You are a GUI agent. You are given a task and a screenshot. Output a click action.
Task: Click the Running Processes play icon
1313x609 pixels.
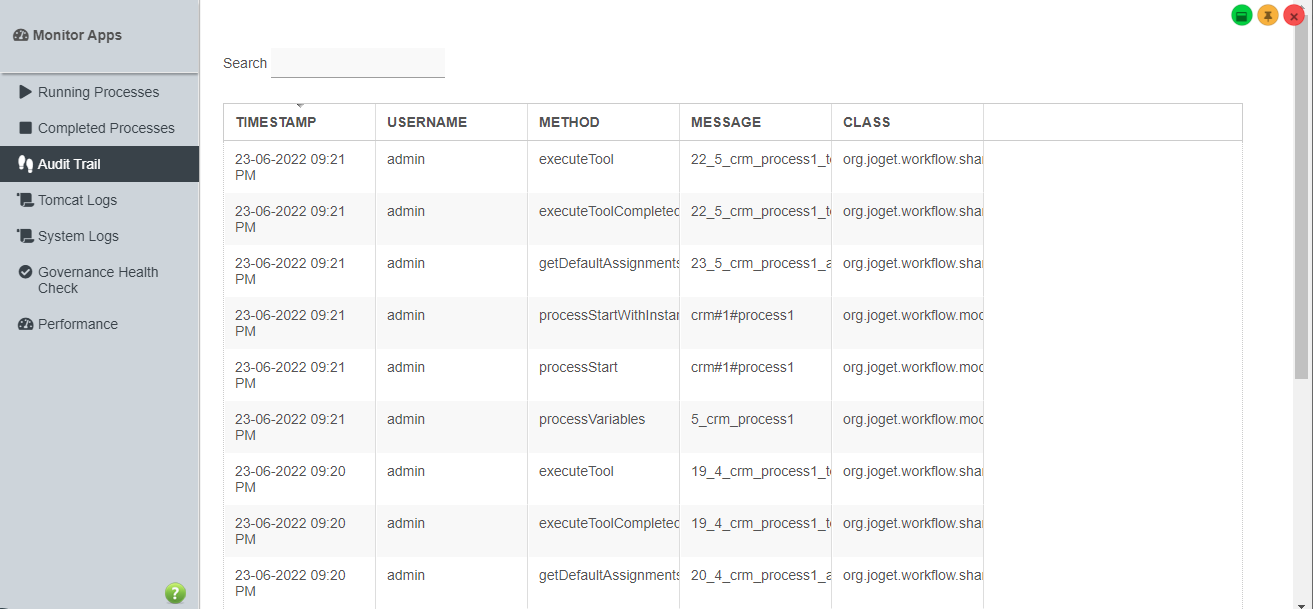tap(26, 92)
